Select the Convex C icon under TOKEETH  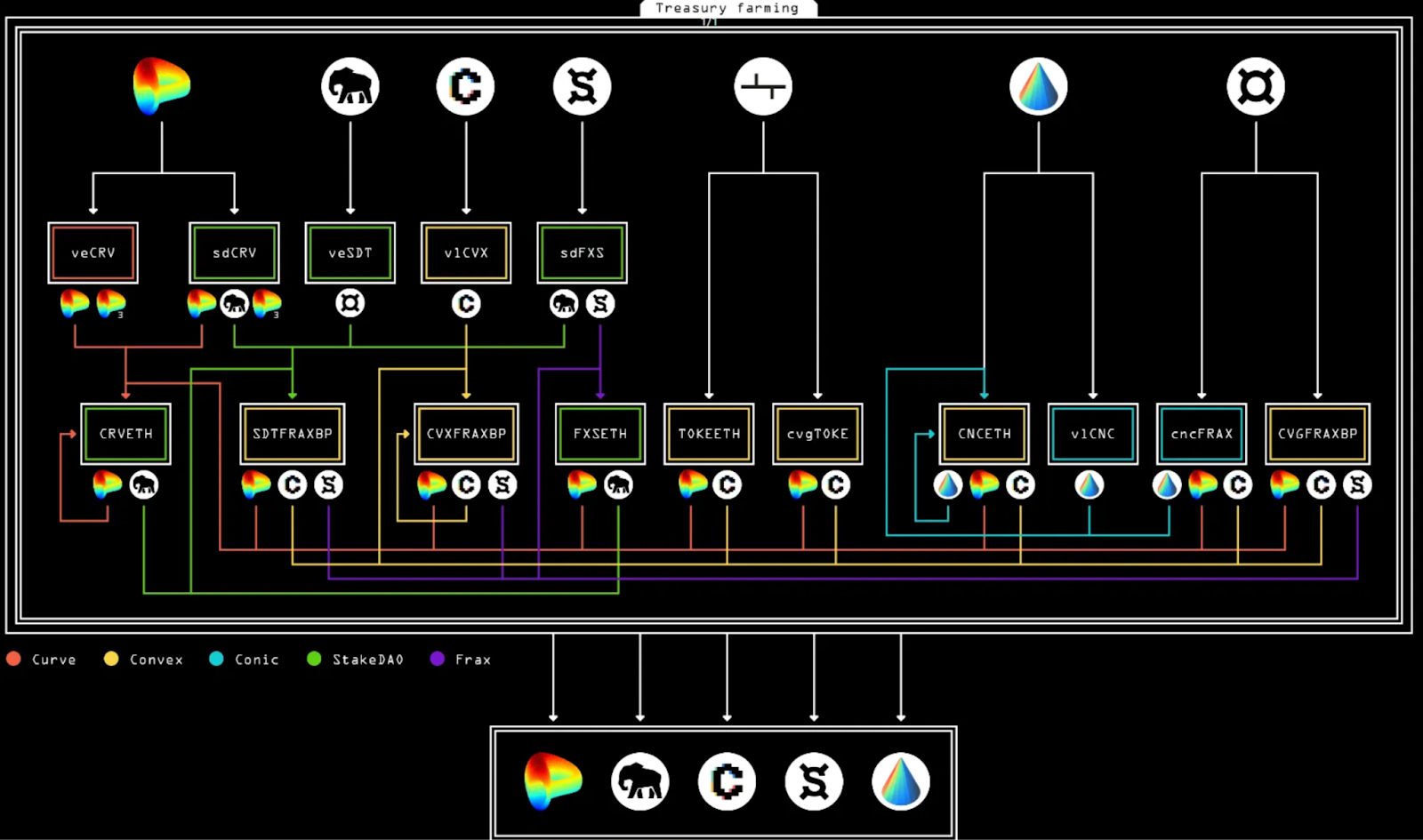728,484
